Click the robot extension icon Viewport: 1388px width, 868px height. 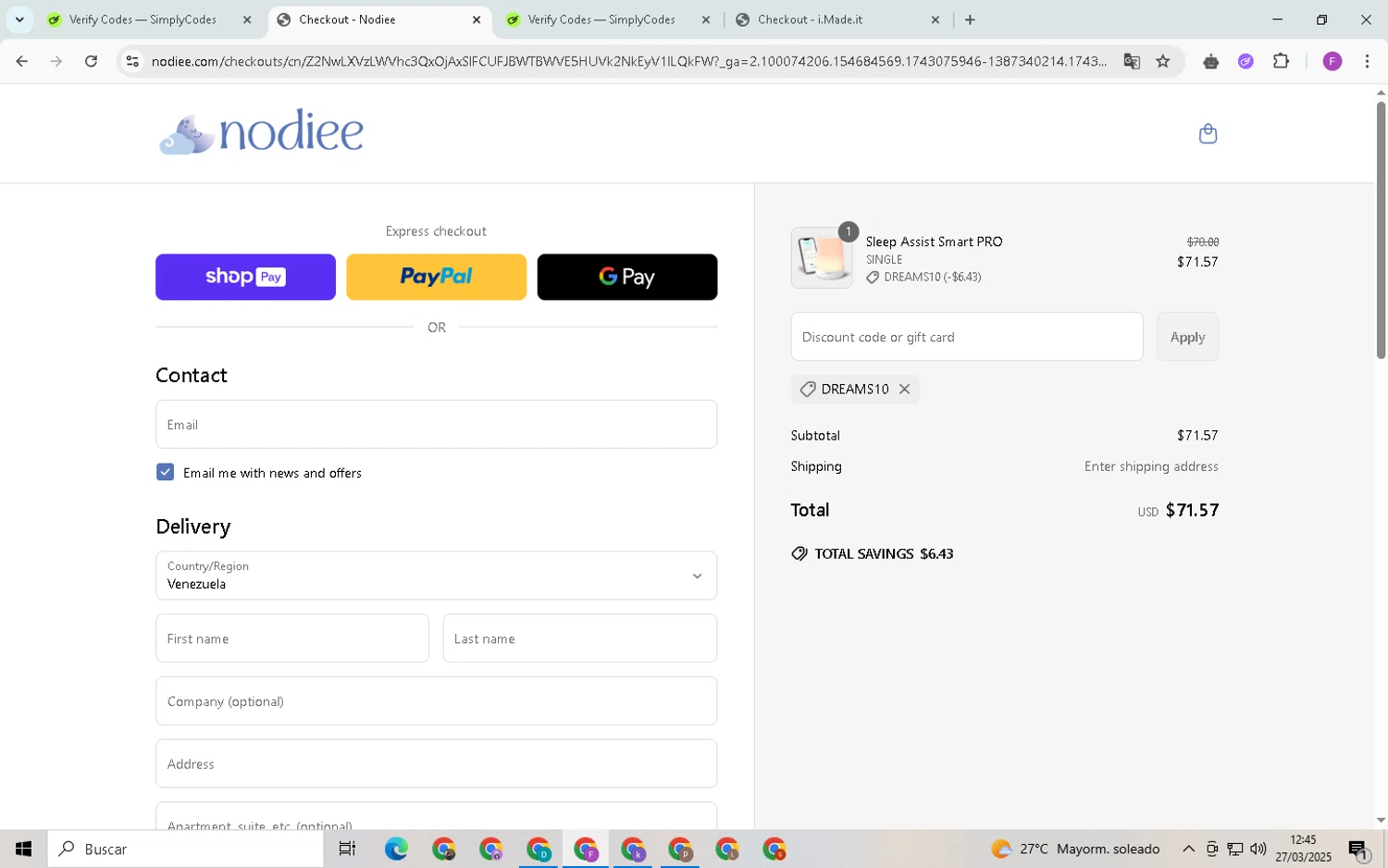1210,61
